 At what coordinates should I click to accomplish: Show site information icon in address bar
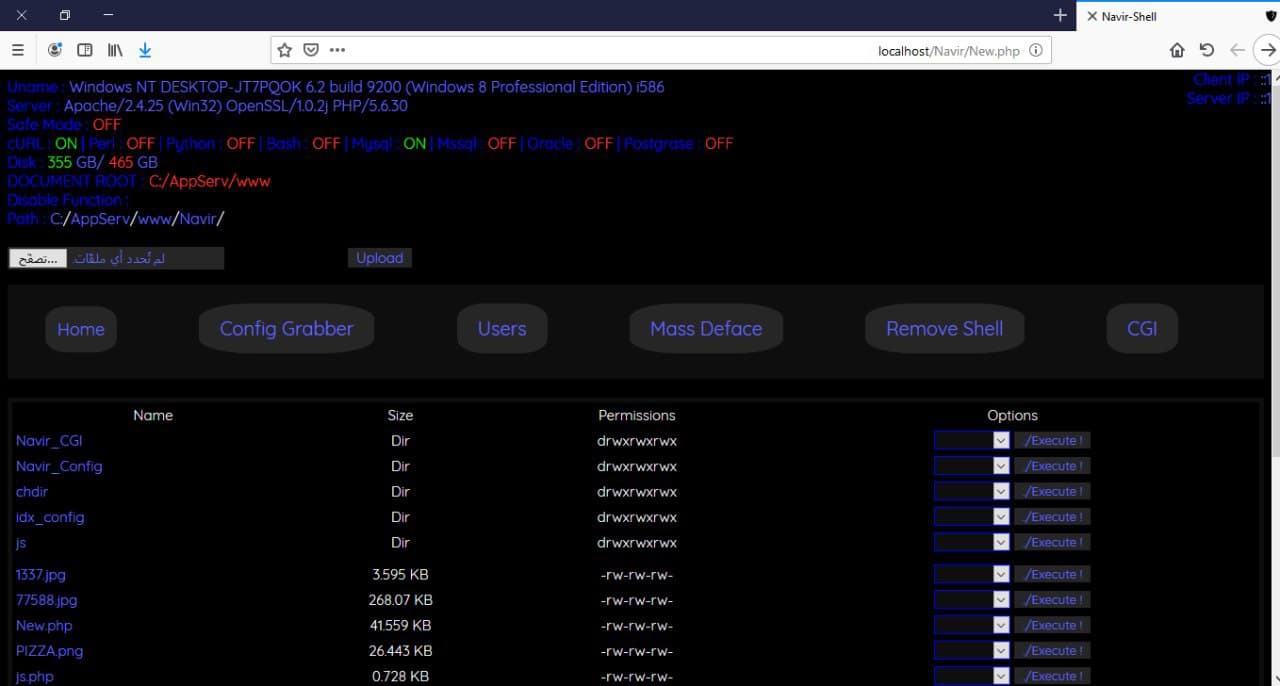pyautogui.click(x=1035, y=50)
